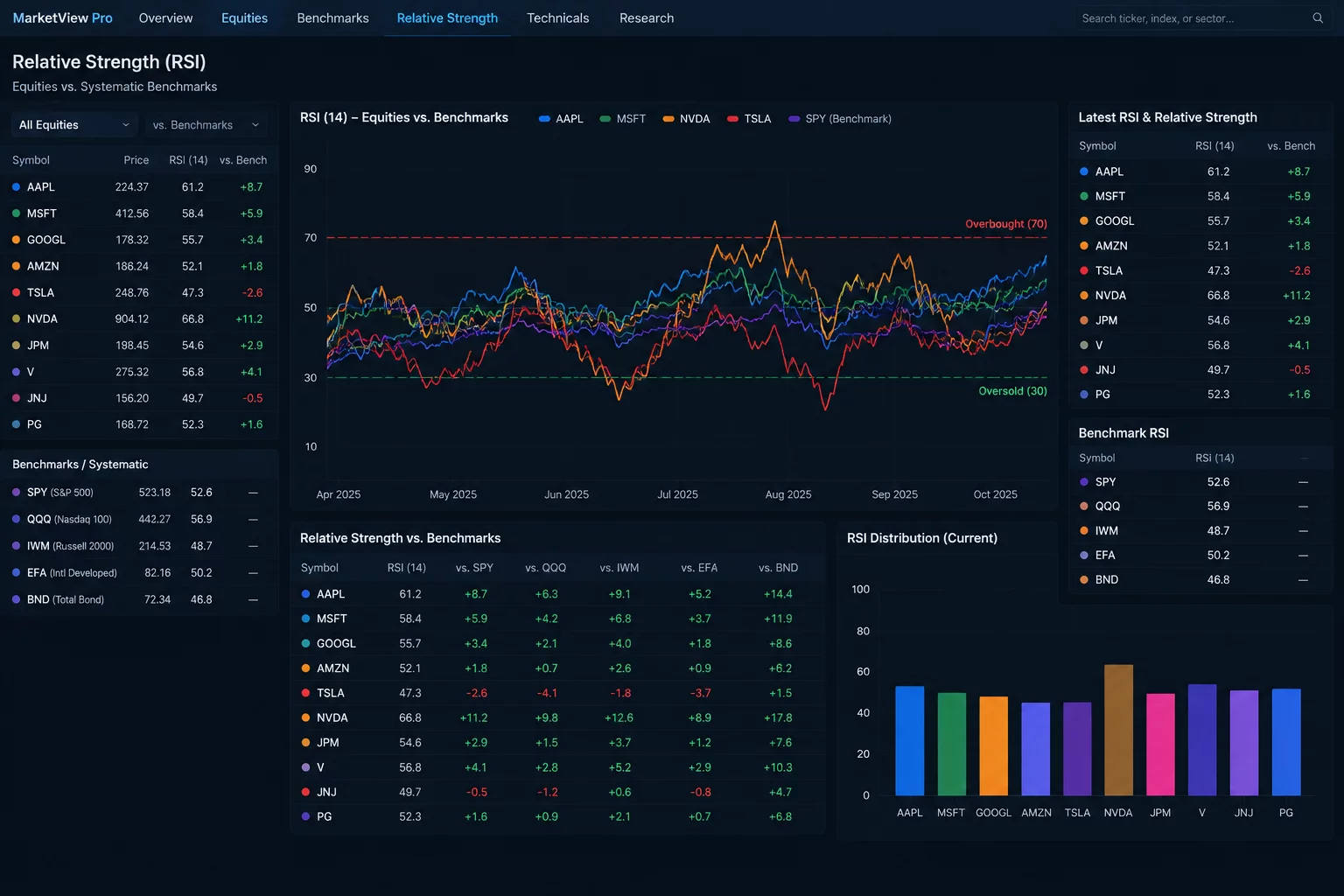
Task: Focus the ticker search field
Action: [1203, 18]
